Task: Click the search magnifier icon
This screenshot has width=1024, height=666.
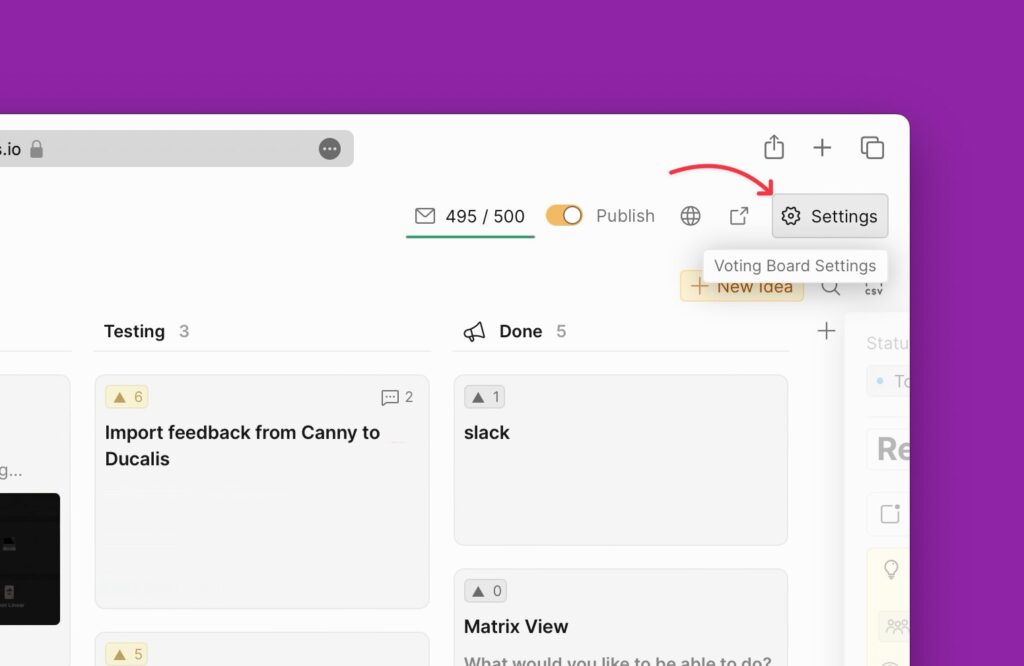Action: pos(831,288)
